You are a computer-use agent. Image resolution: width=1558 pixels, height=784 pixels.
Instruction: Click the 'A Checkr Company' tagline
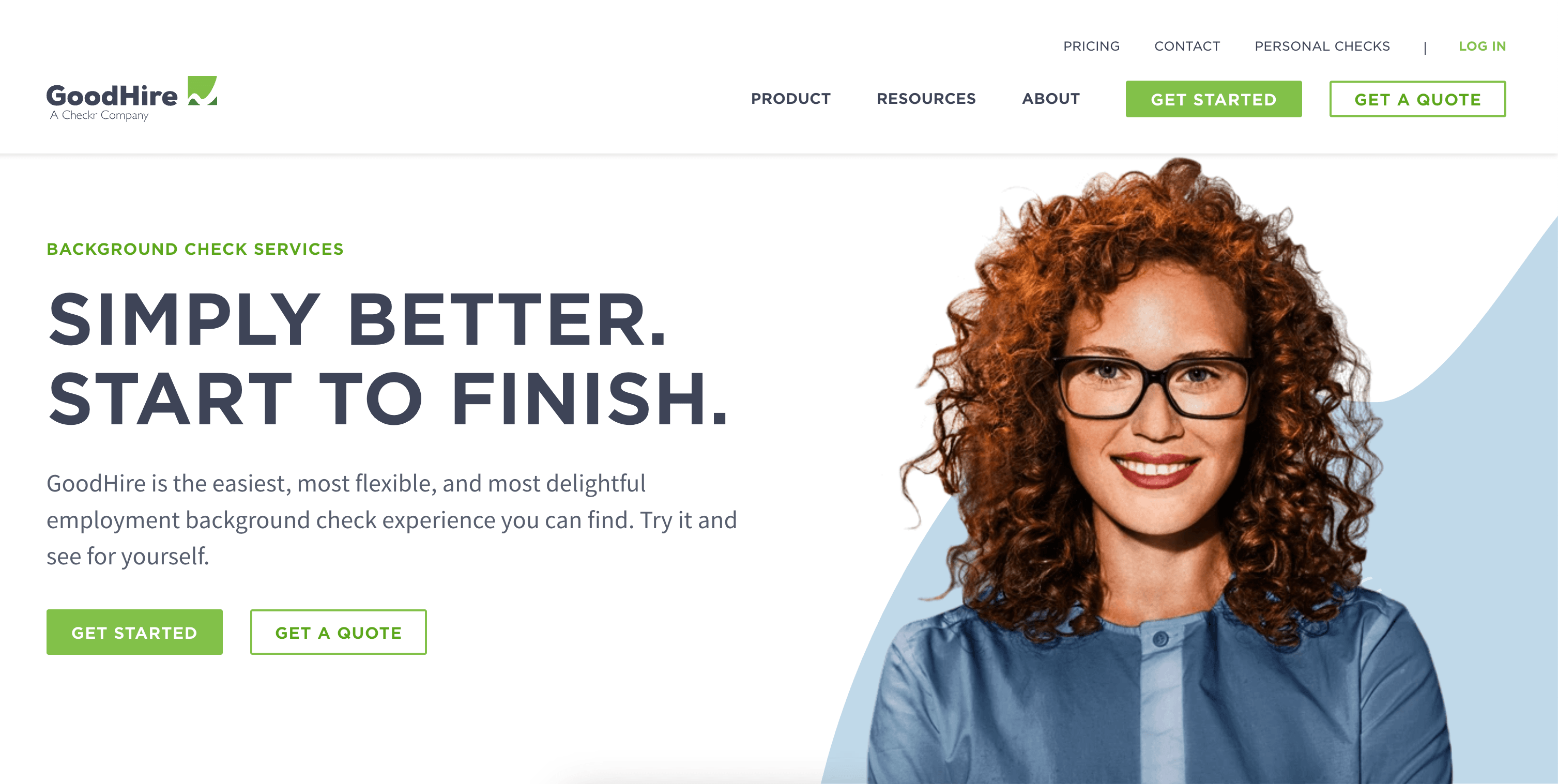(99, 115)
